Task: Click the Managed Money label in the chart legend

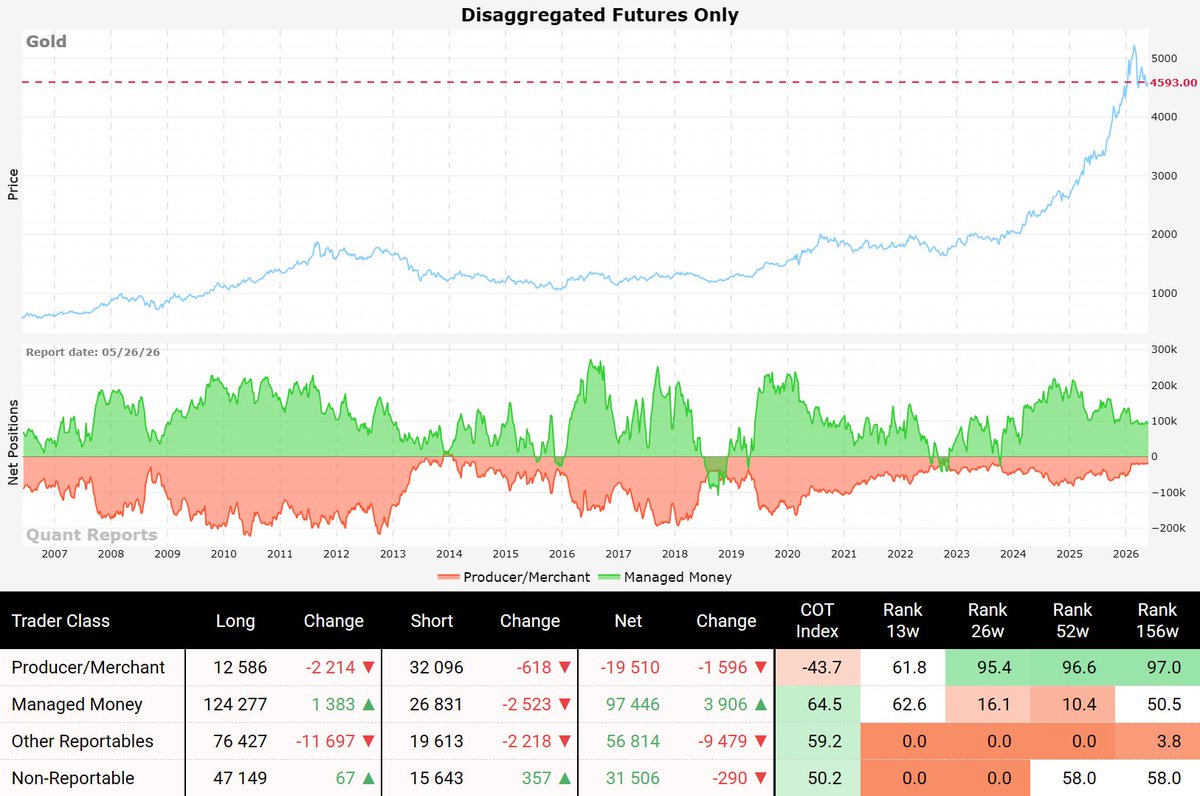Action: [x=678, y=577]
